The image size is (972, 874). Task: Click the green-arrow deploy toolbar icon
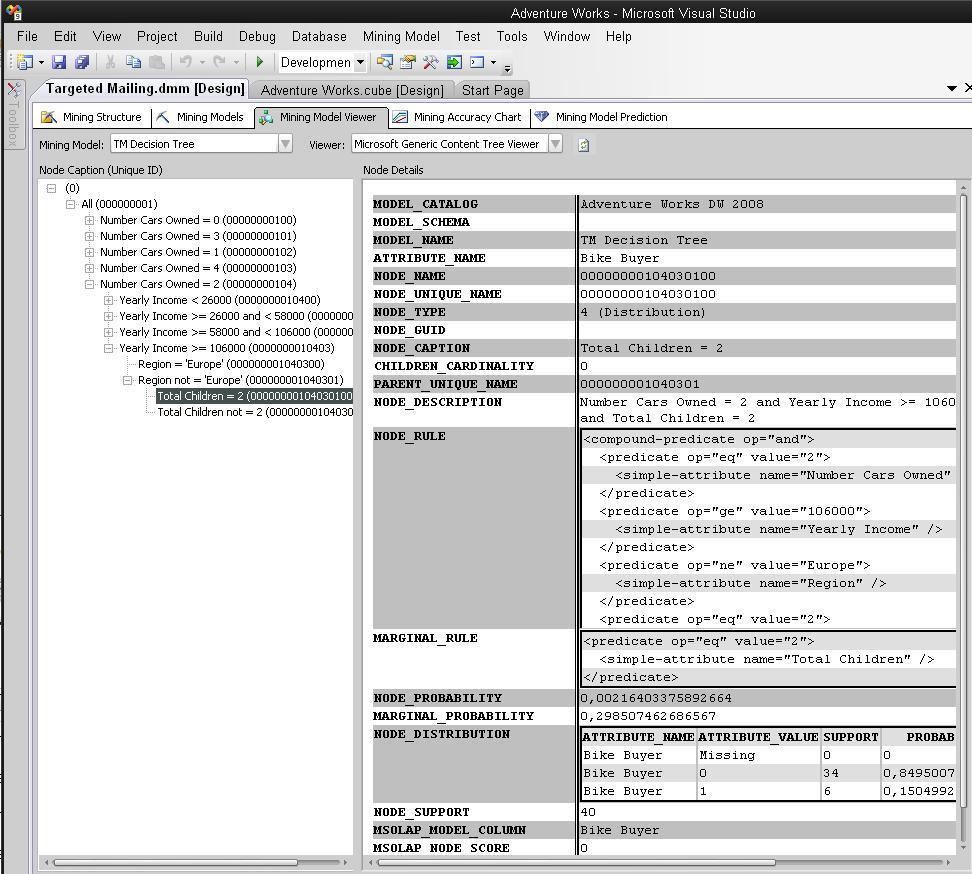[x=454, y=62]
